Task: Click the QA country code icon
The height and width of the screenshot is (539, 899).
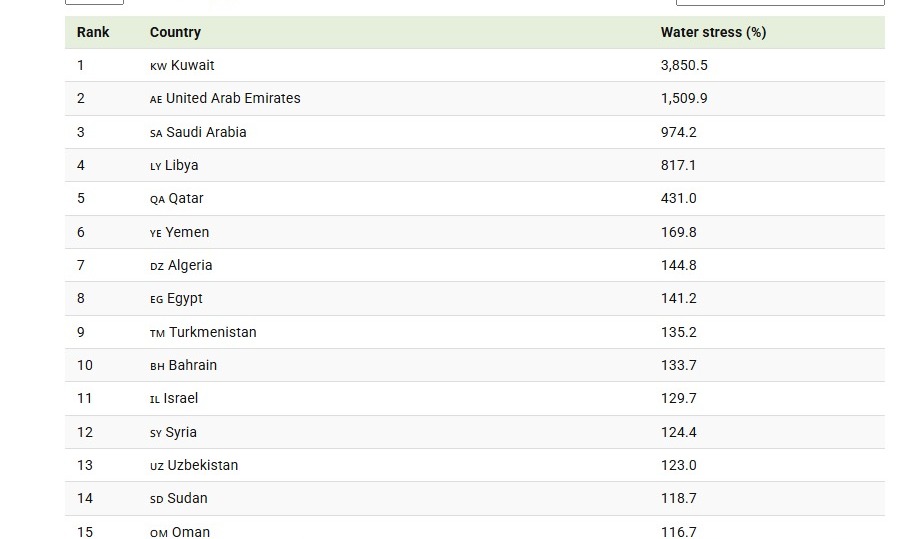Action: (157, 199)
